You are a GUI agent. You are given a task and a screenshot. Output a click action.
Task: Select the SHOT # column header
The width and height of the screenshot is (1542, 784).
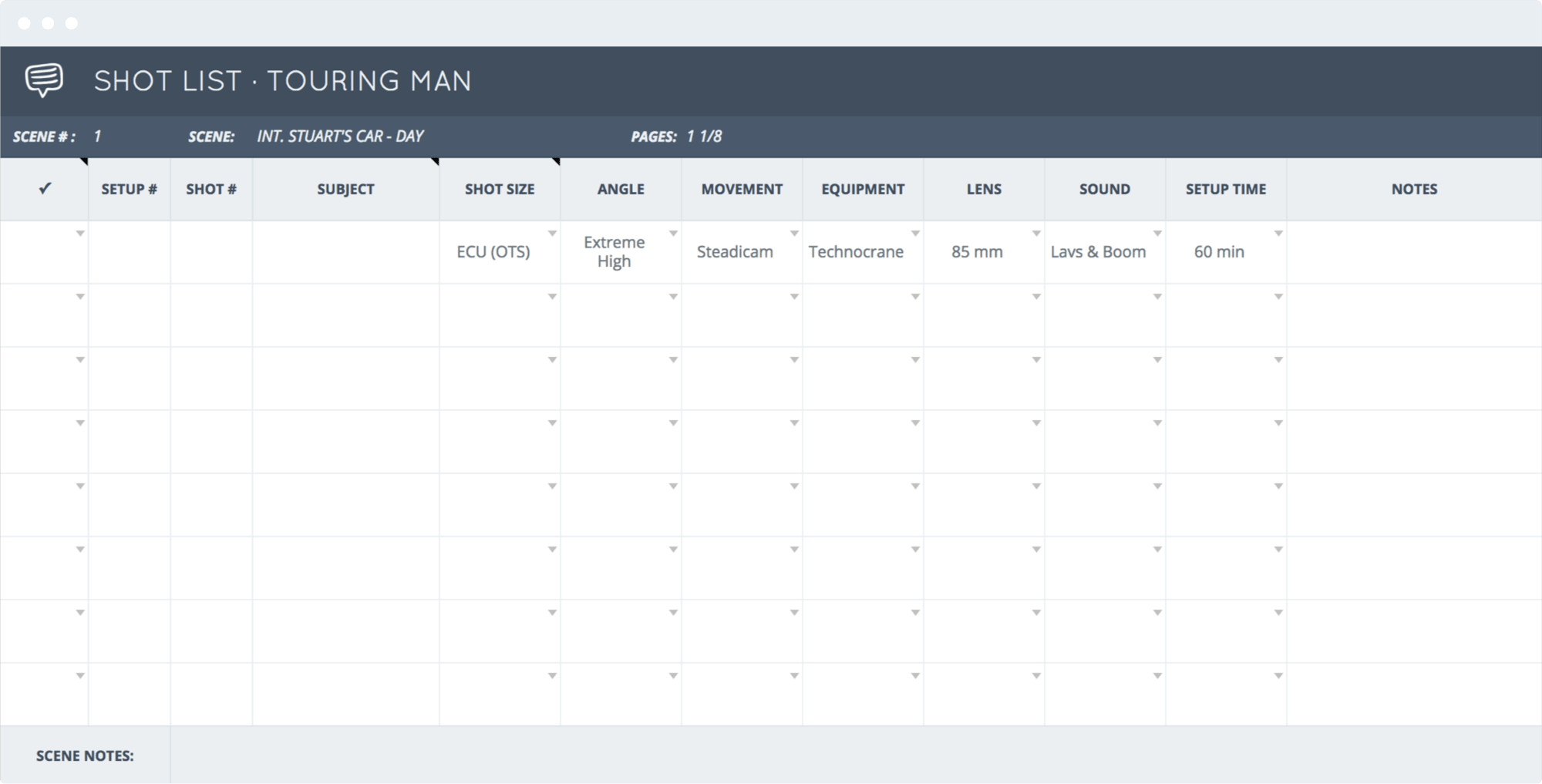click(x=211, y=189)
